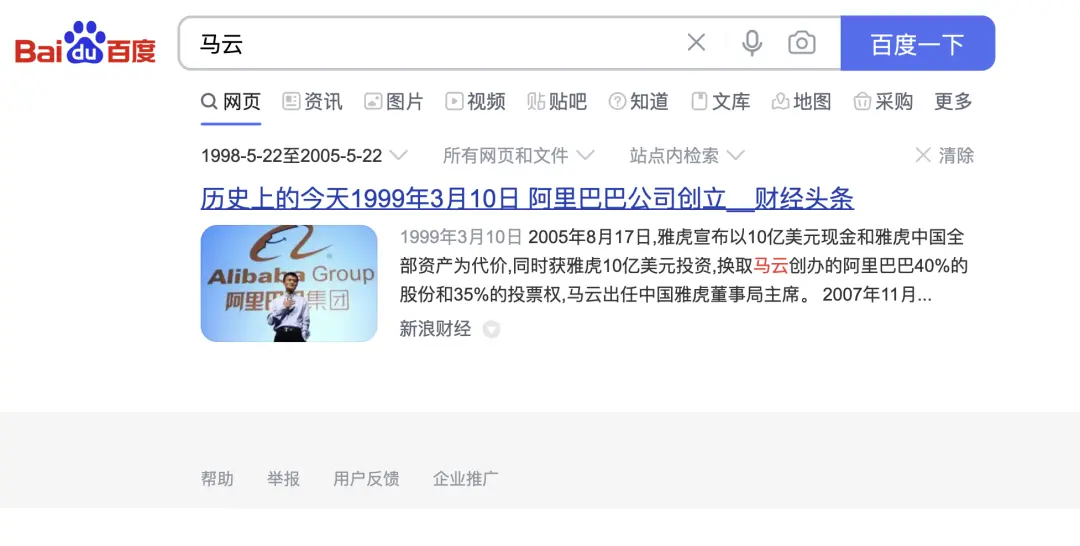Start voice search with microphone icon
Screen dimensions: 1080x546
752,43
